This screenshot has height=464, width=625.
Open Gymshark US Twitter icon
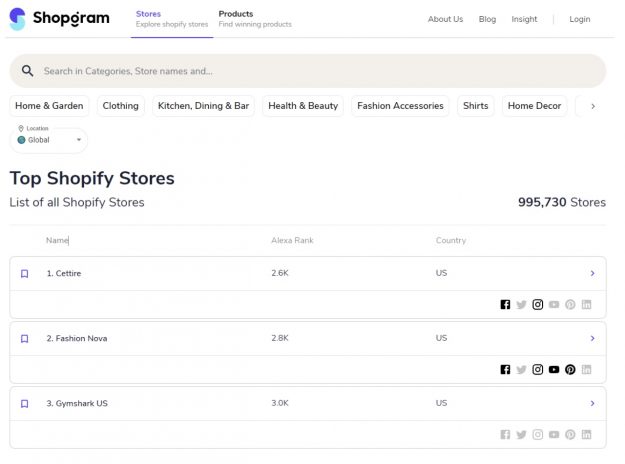tap(521, 435)
